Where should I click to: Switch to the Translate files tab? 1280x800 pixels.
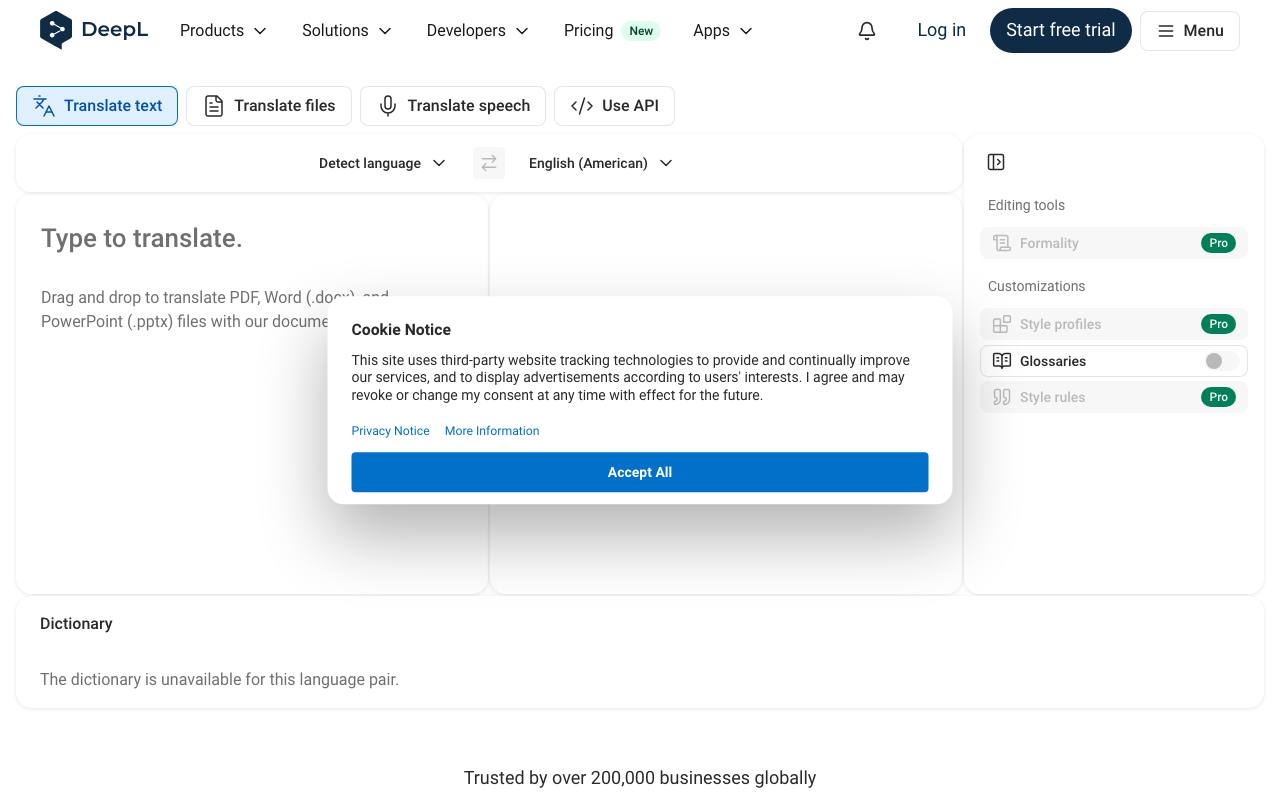[x=269, y=106]
